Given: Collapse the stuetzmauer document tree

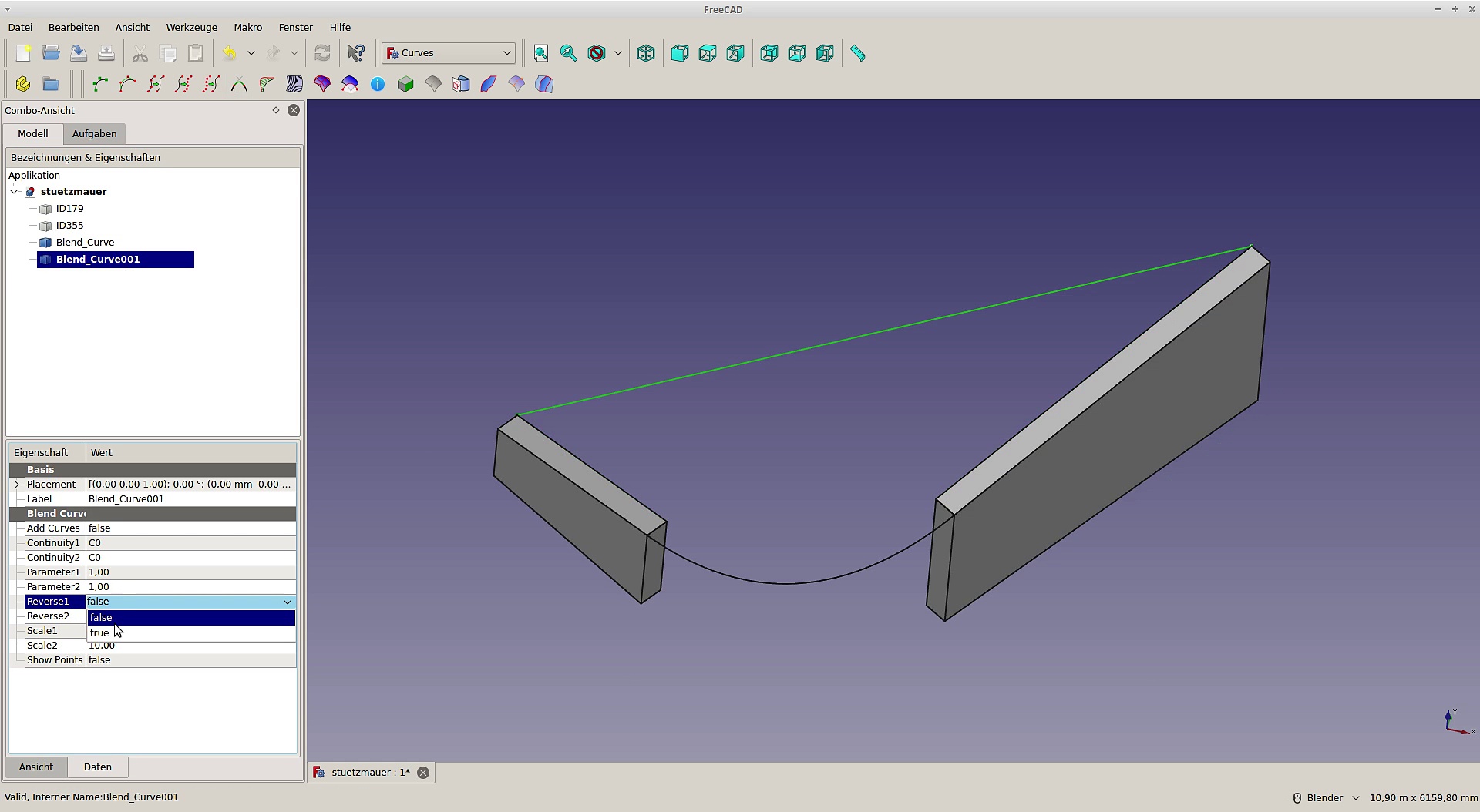Looking at the screenshot, I should point(15,192).
